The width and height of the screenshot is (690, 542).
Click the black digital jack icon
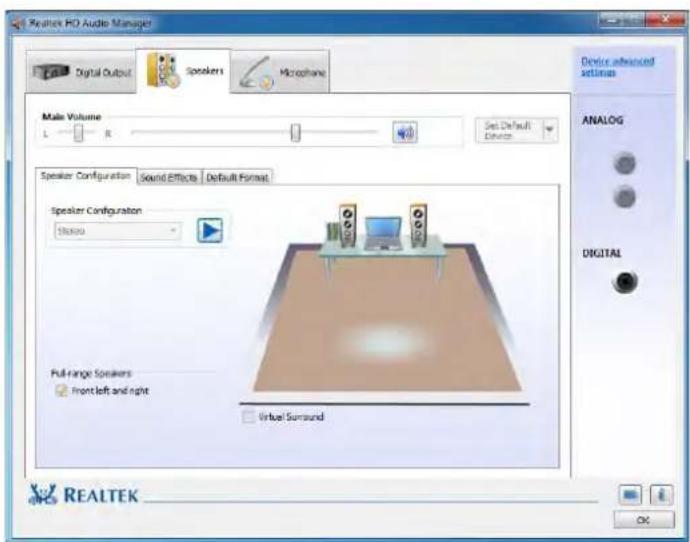pos(625,282)
